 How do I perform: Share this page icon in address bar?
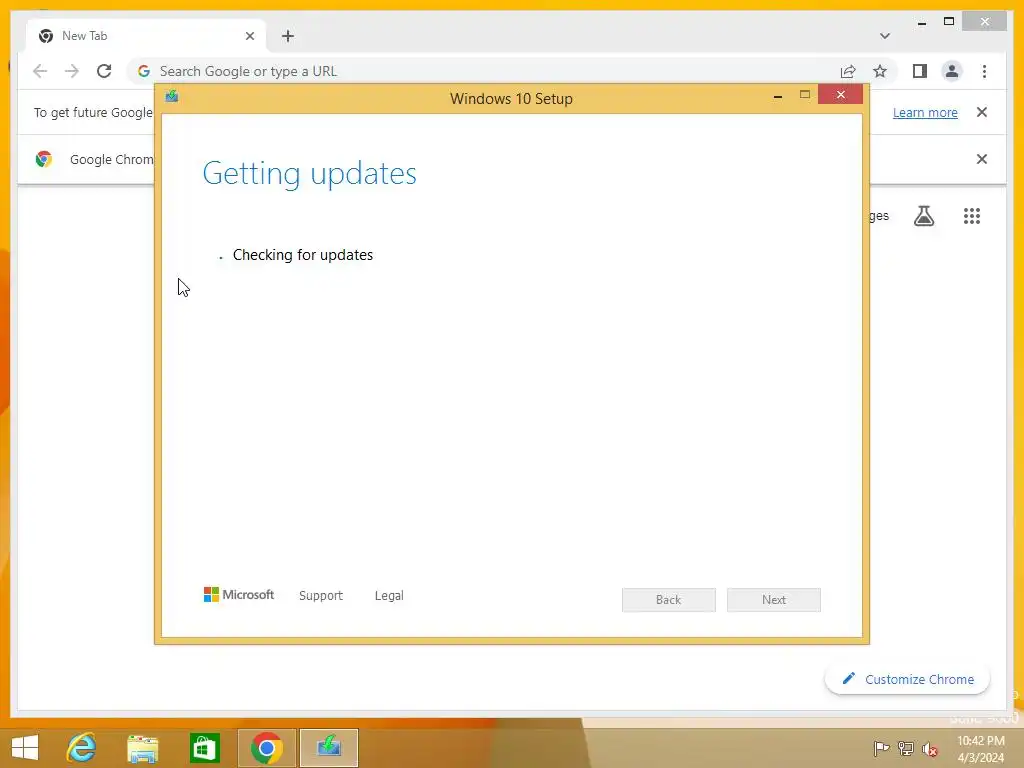(848, 71)
